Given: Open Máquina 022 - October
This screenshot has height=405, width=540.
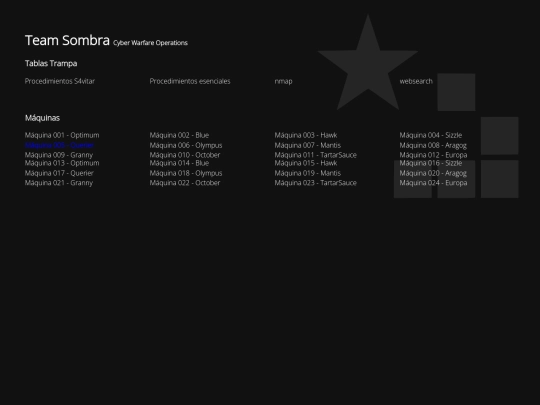Looking at the screenshot, I should [x=185, y=183].
